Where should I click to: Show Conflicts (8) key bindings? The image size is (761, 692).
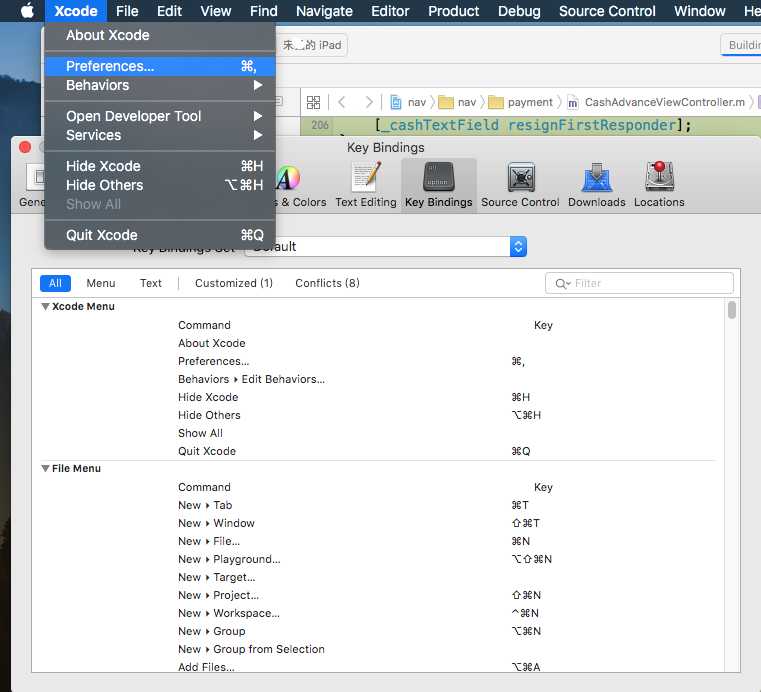point(328,283)
